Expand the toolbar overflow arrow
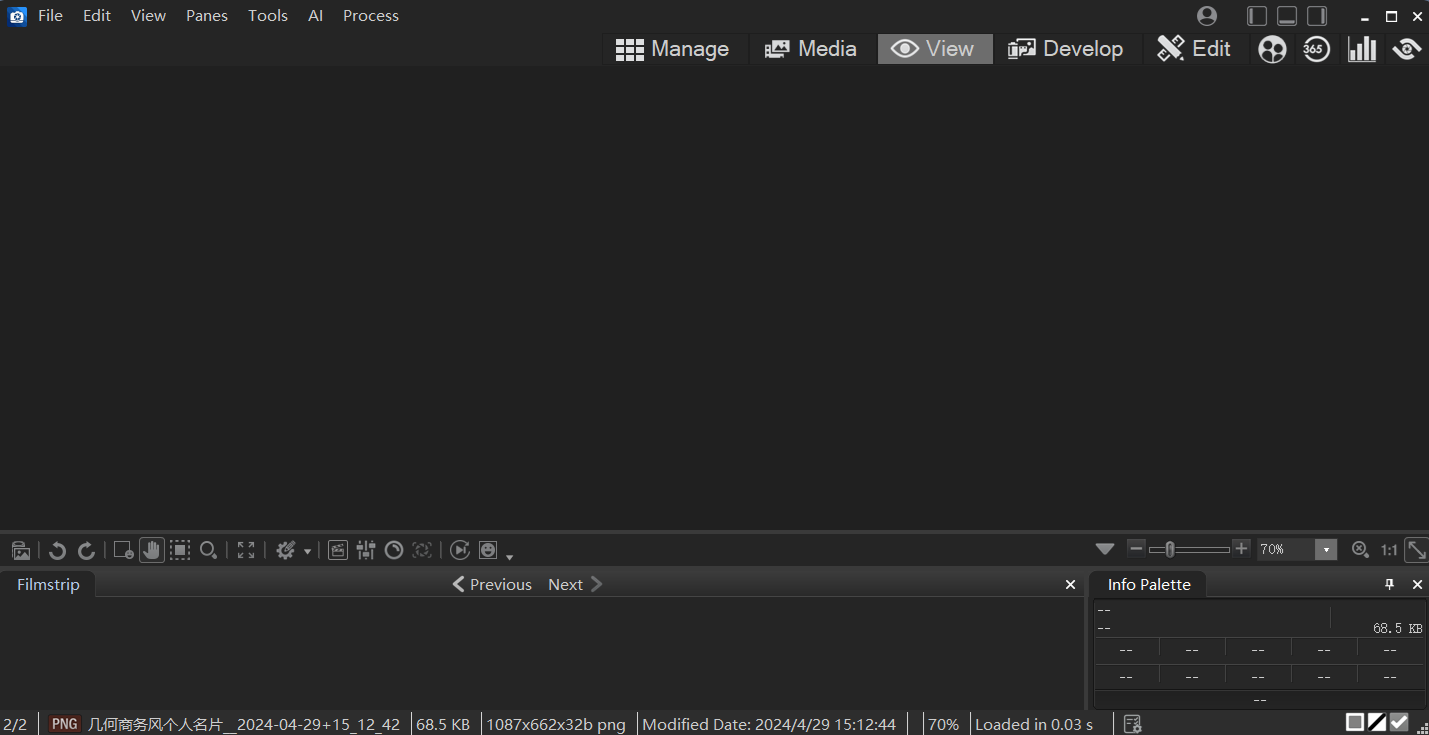The height and width of the screenshot is (735, 1429). click(509, 556)
